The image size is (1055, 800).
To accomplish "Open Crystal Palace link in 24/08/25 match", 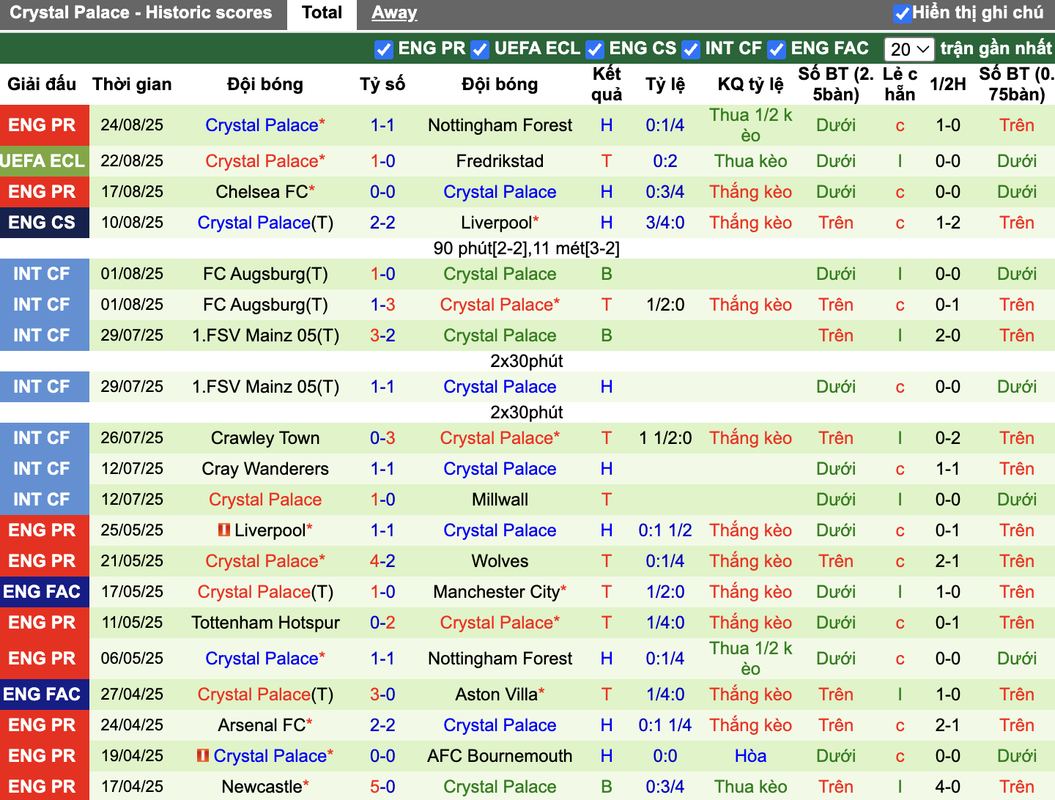I will point(262,125).
